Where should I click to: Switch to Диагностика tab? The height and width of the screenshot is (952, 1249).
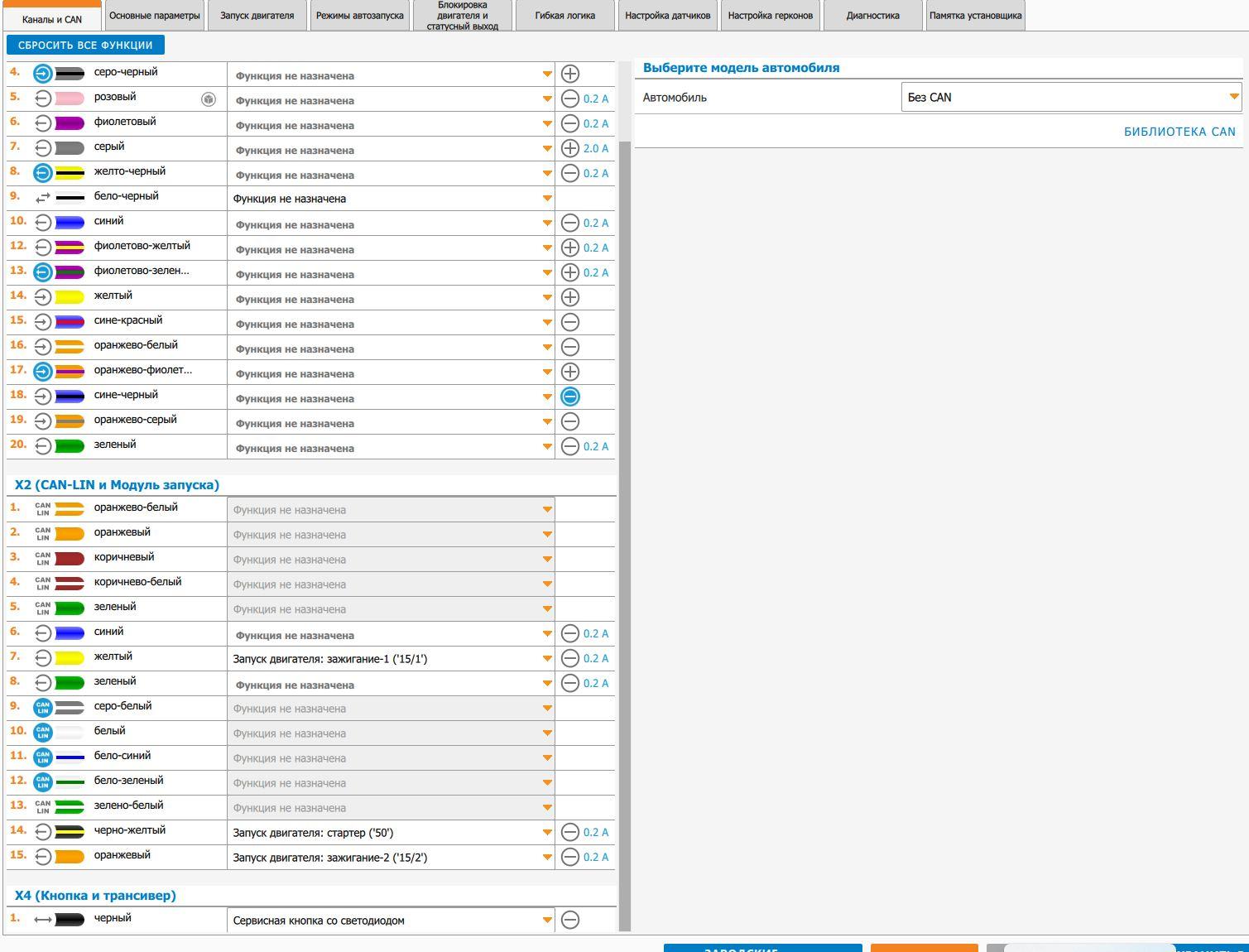(873, 16)
